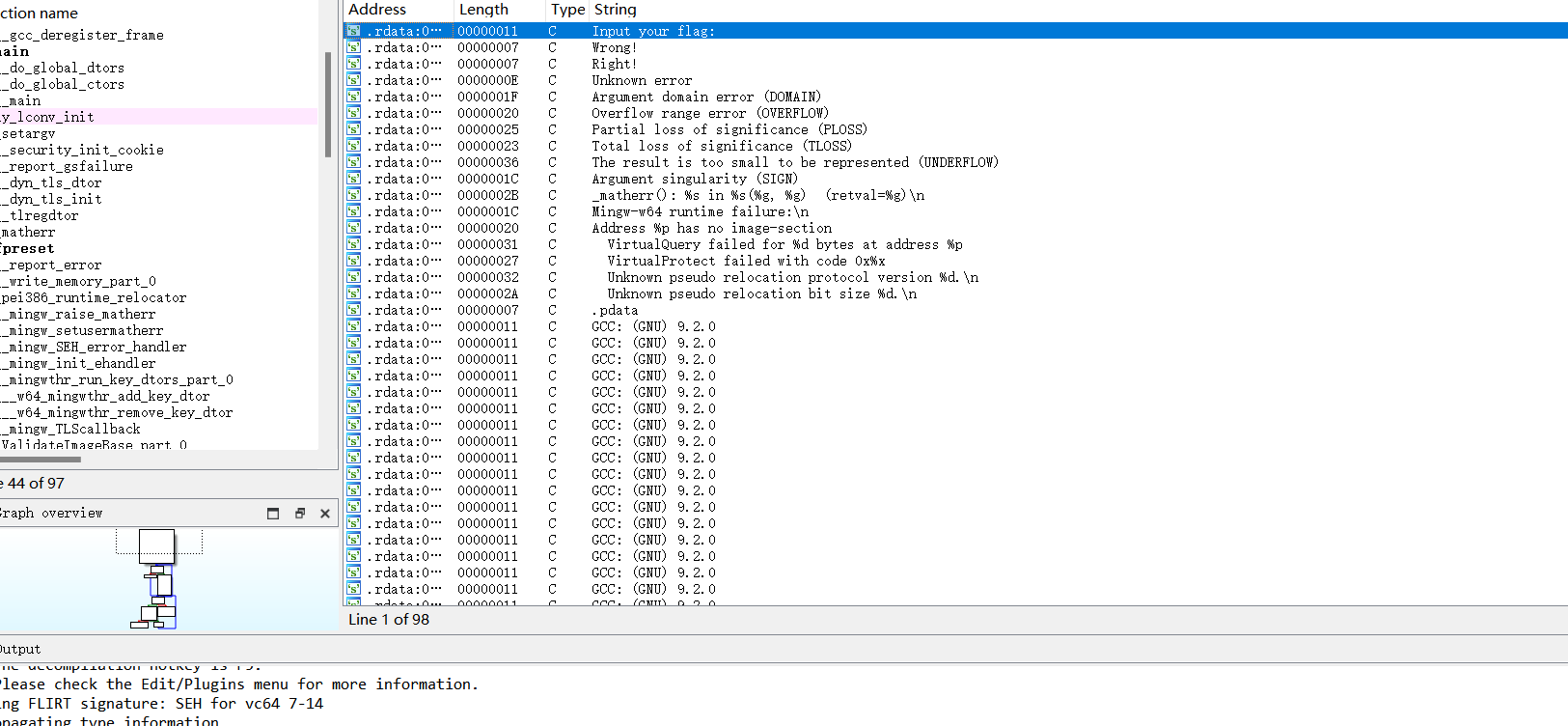This screenshot has width=1568, height=726.
Task: Click the icon on the "Partial loss of significance" row
Action: (354, 129)
